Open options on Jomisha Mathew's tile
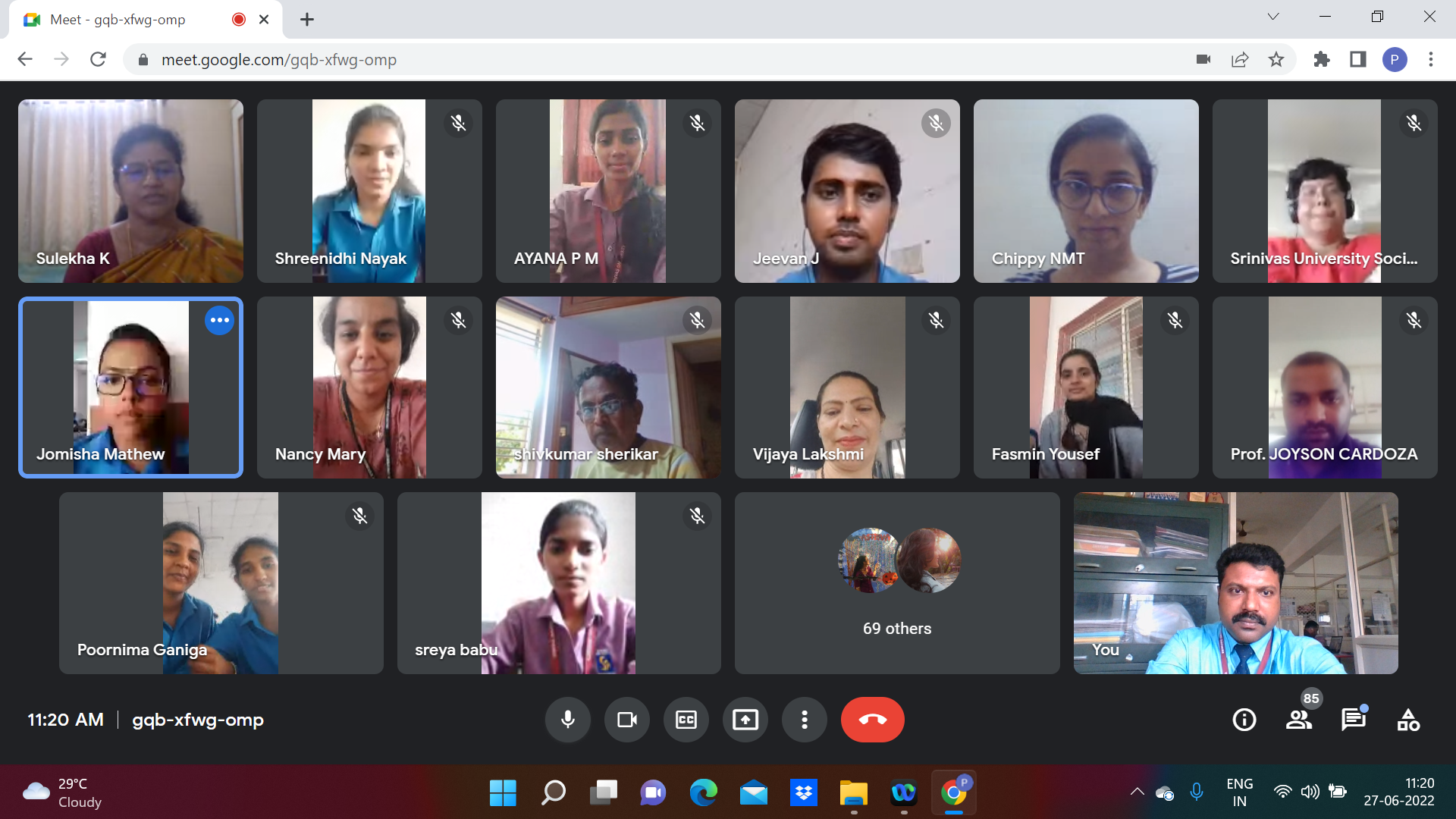Screen dimensions: 1456x819 pos(219,320)
